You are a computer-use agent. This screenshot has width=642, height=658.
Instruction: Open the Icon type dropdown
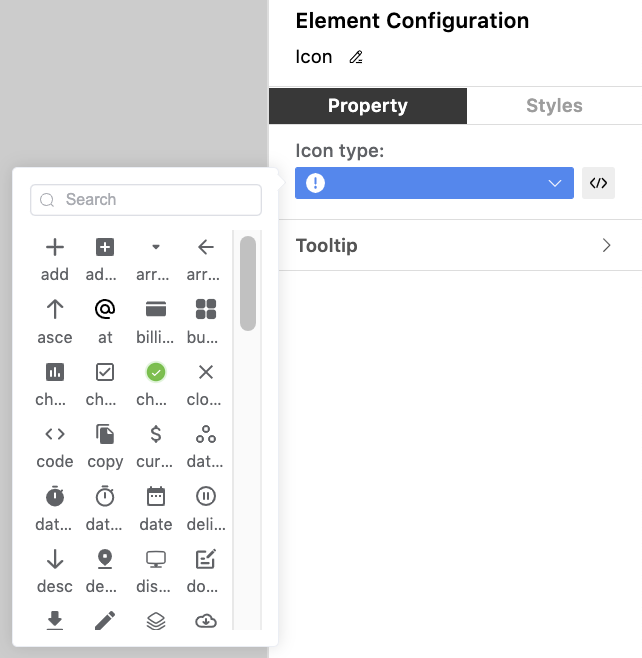pos(434,183)
